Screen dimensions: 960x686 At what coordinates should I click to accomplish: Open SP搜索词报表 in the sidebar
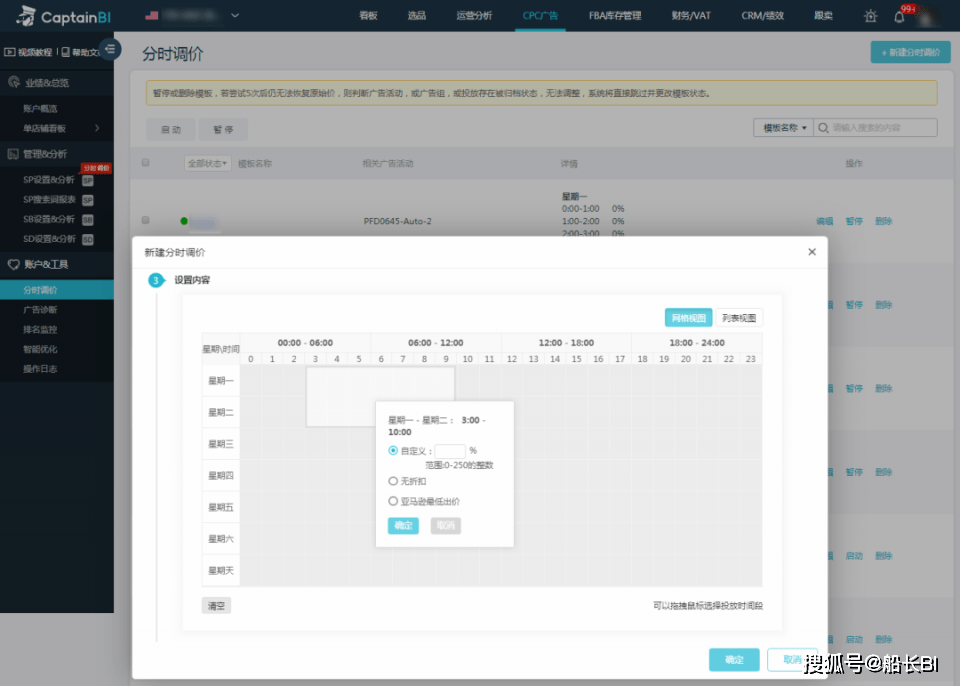pos(50,199)
